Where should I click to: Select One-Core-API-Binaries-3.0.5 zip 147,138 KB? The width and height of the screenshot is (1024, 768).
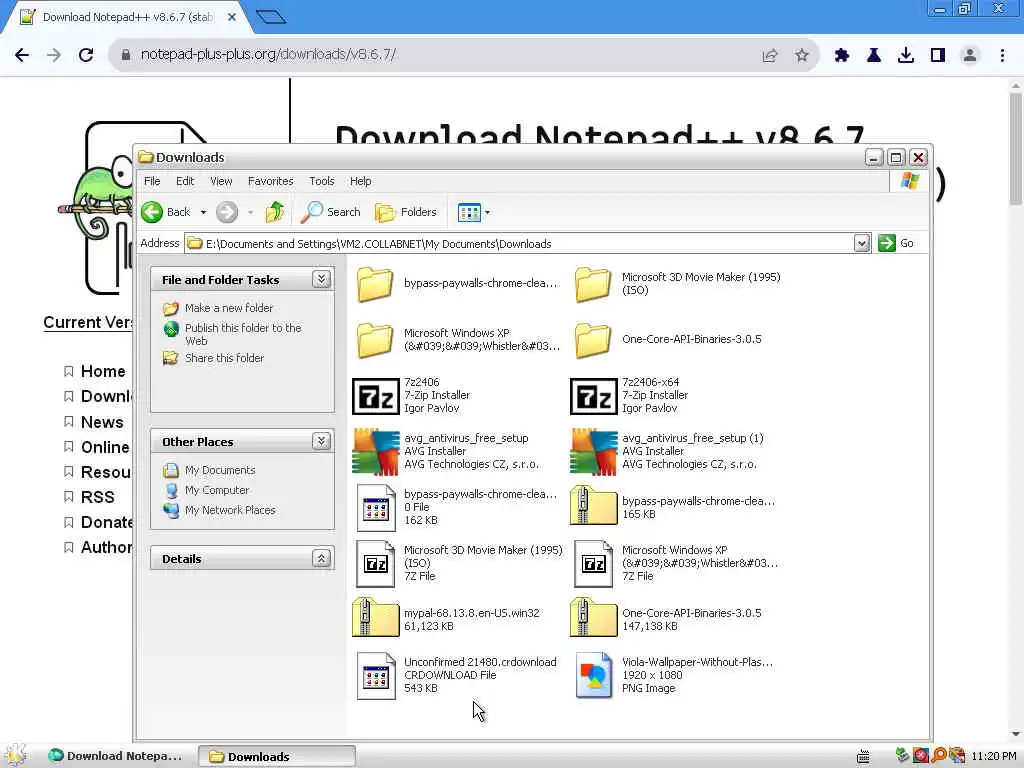click(594, 617)
